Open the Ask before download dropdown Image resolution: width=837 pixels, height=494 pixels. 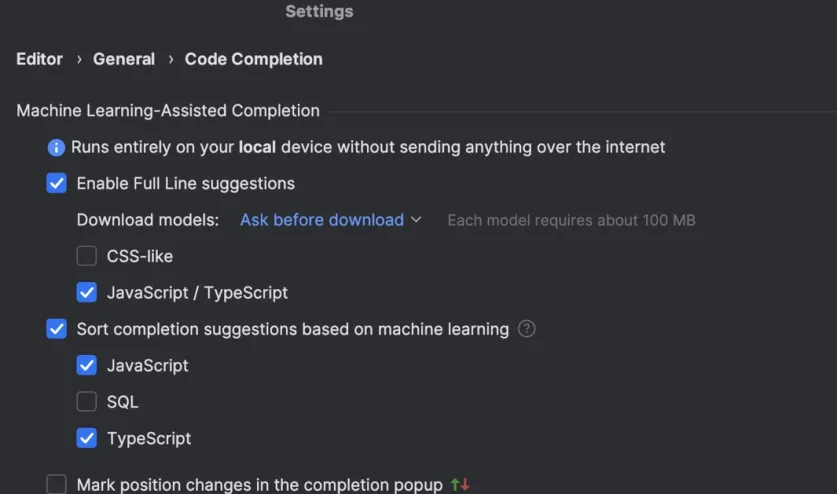(331, 220)
